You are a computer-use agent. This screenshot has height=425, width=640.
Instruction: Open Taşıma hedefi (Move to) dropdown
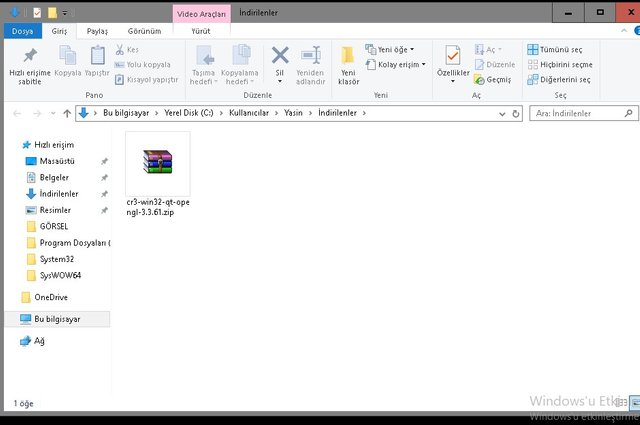[x=203, y=66]
